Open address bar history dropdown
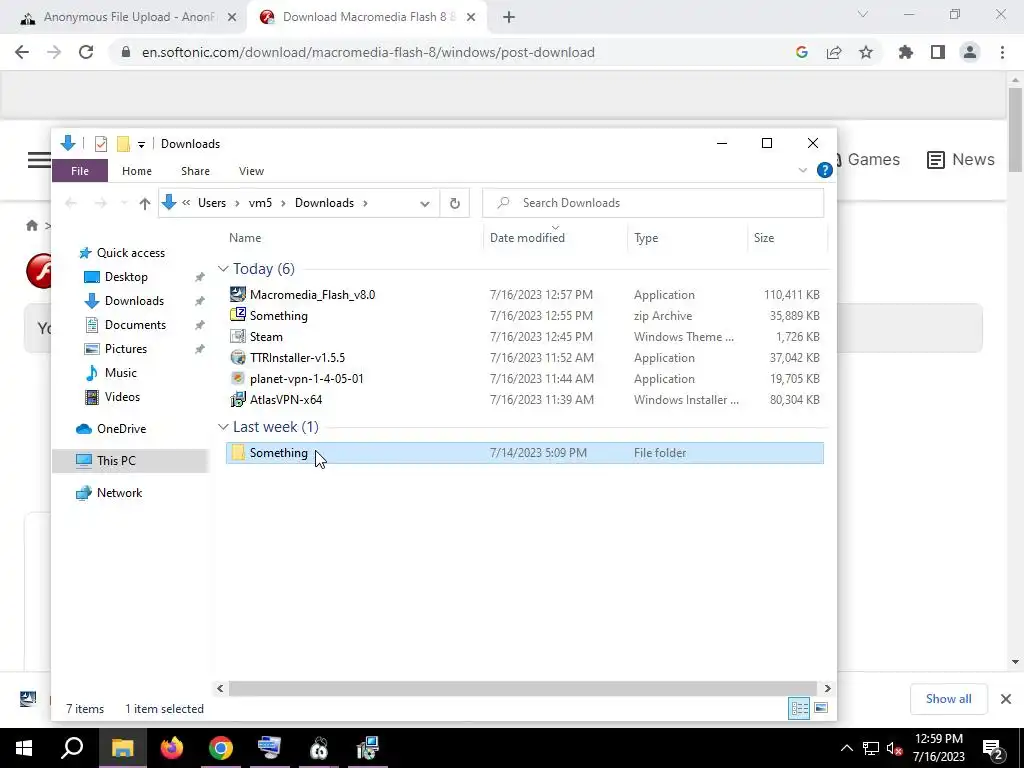The height and width of the screenshot is (768, 1024). 424,203
